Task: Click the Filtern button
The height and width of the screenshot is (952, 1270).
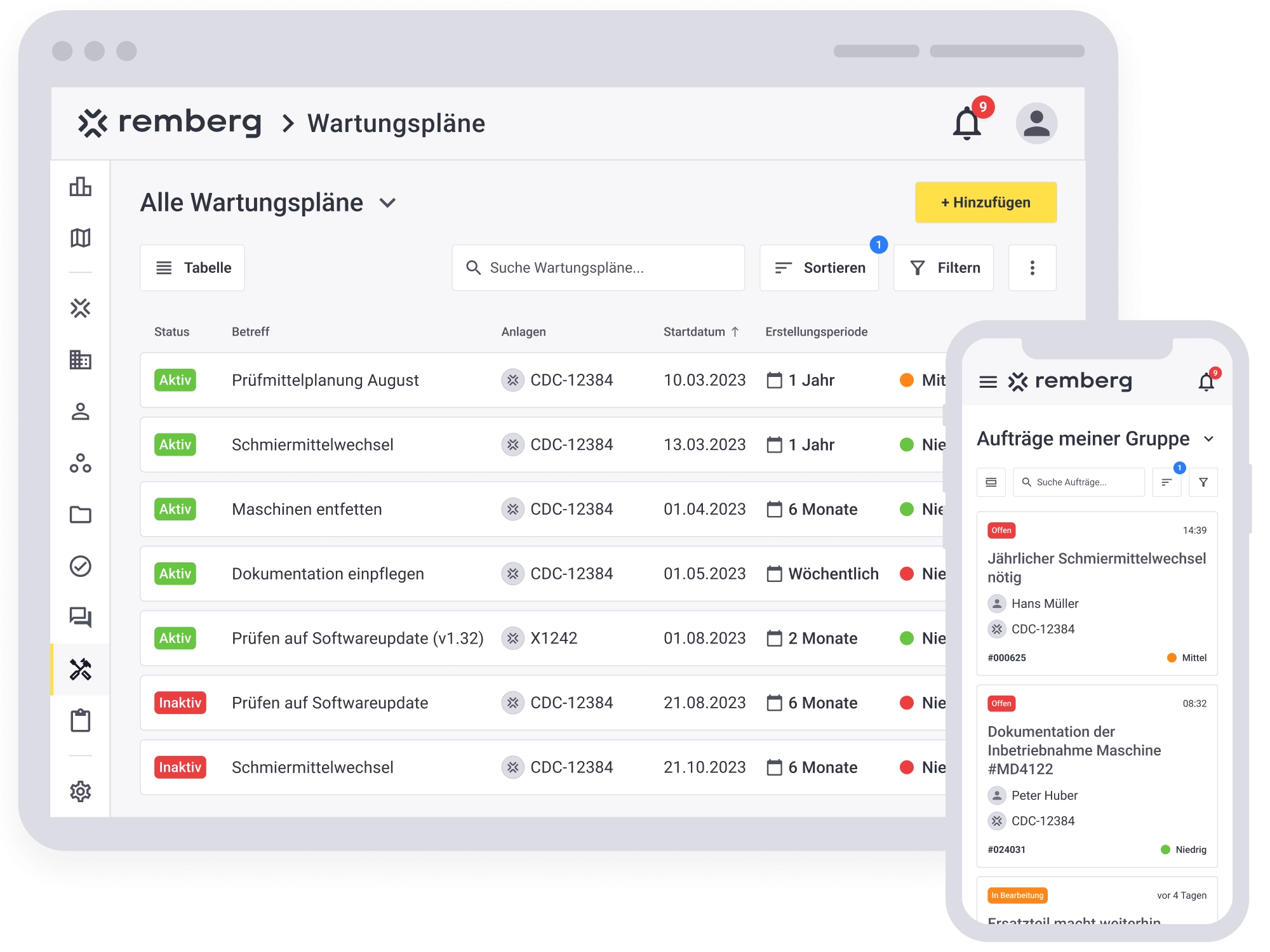Action: click(944, 268)
